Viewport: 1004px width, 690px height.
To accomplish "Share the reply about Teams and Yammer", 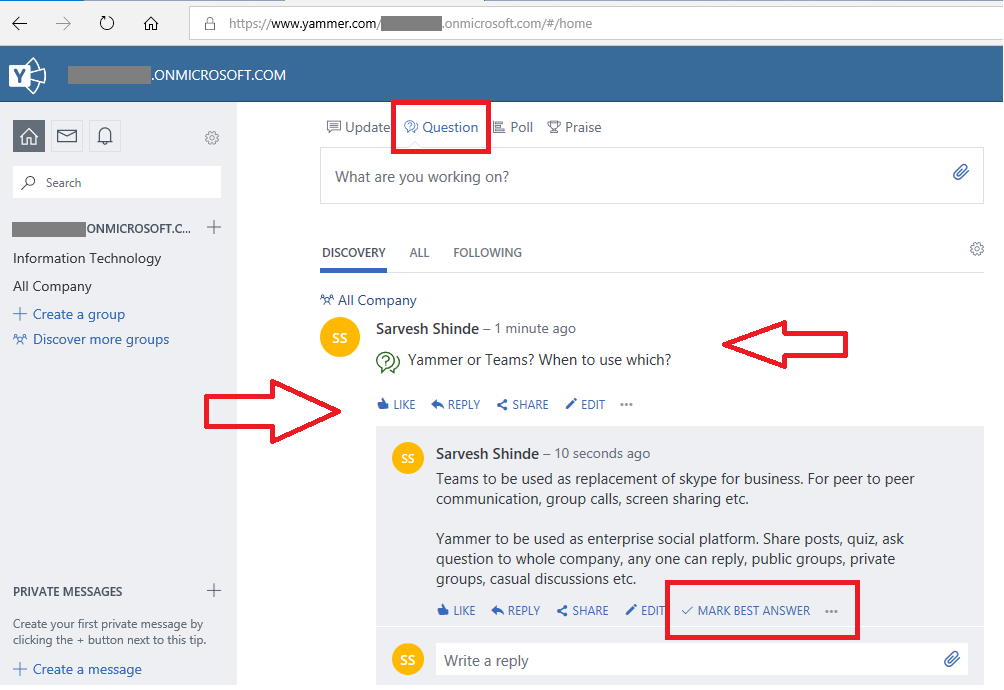I will point(581,609).
